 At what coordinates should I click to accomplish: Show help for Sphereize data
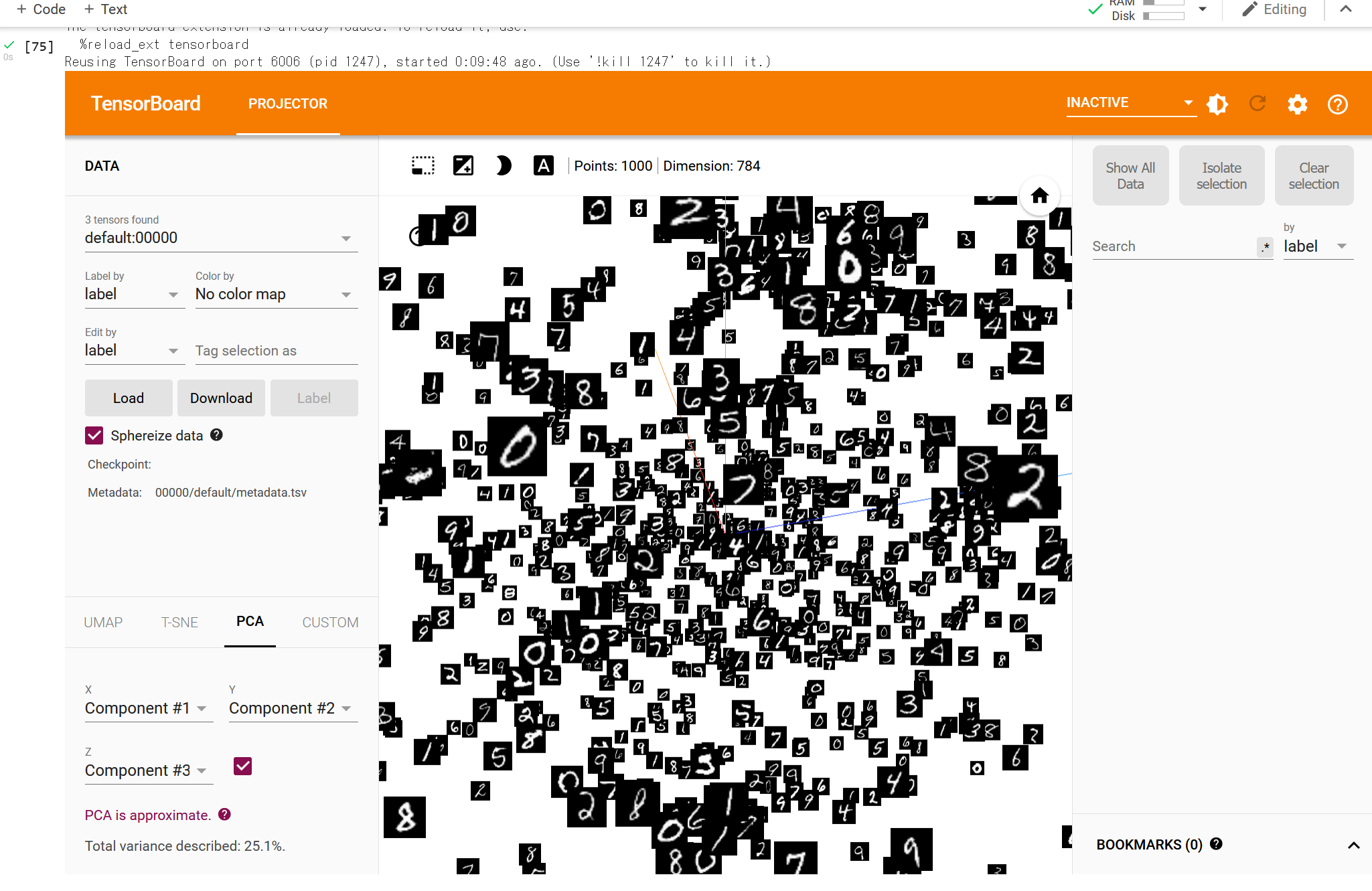(x=216, y=434)
